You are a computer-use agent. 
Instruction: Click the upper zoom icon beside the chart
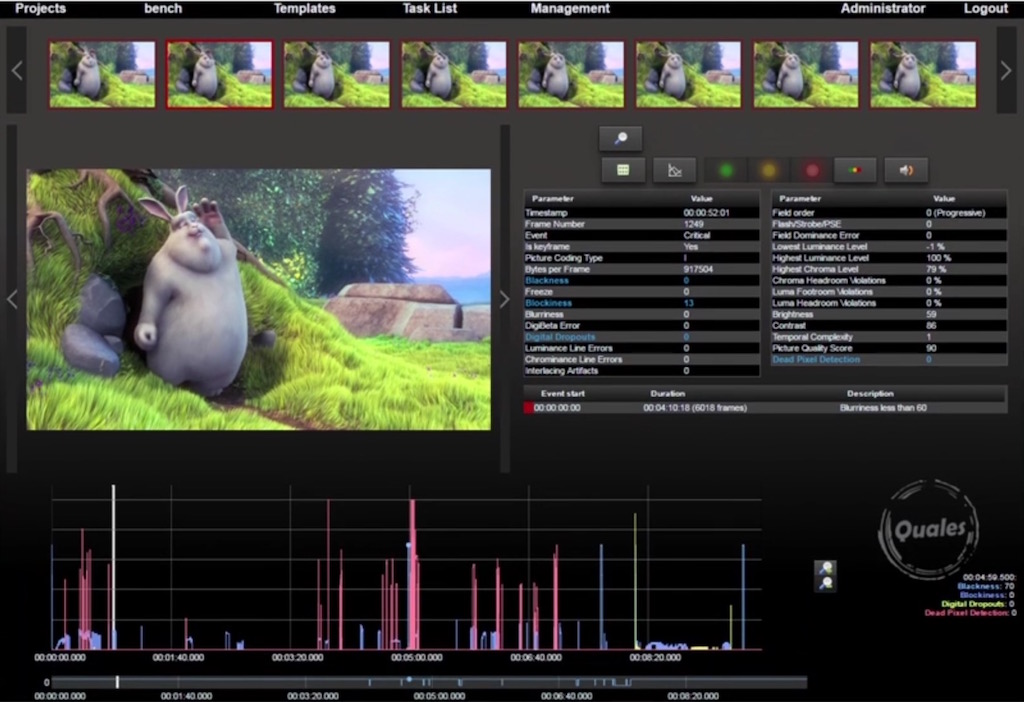point(826,568)
